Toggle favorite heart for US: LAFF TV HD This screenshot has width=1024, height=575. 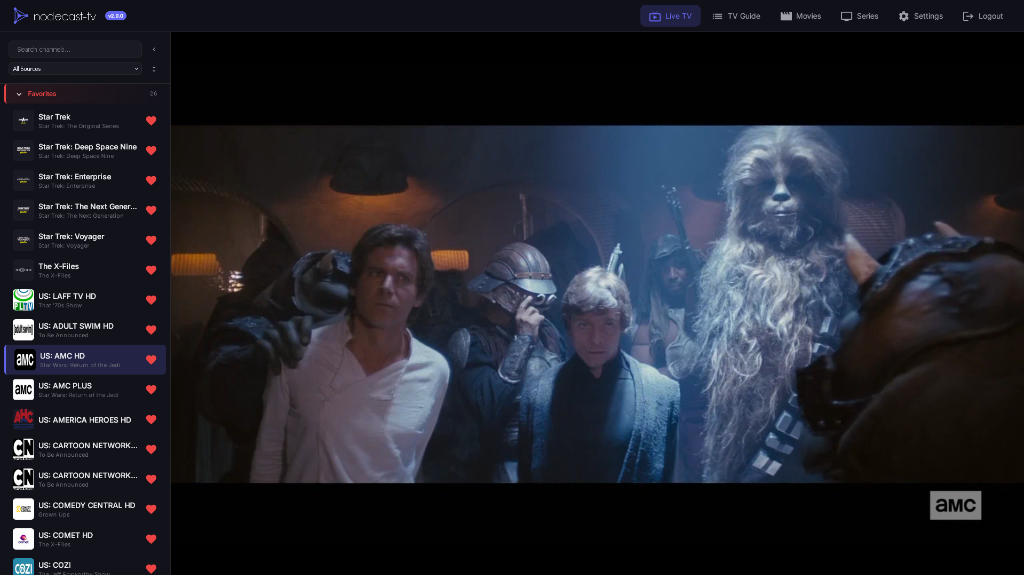[151, 300]
